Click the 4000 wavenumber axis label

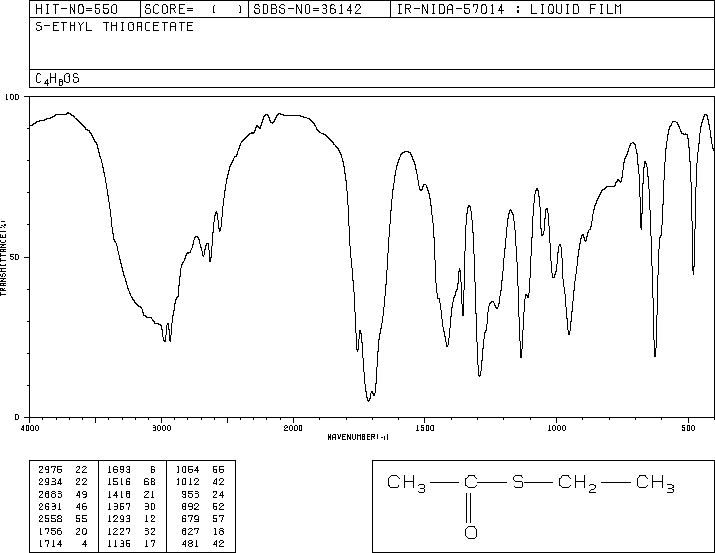point(30,428)
